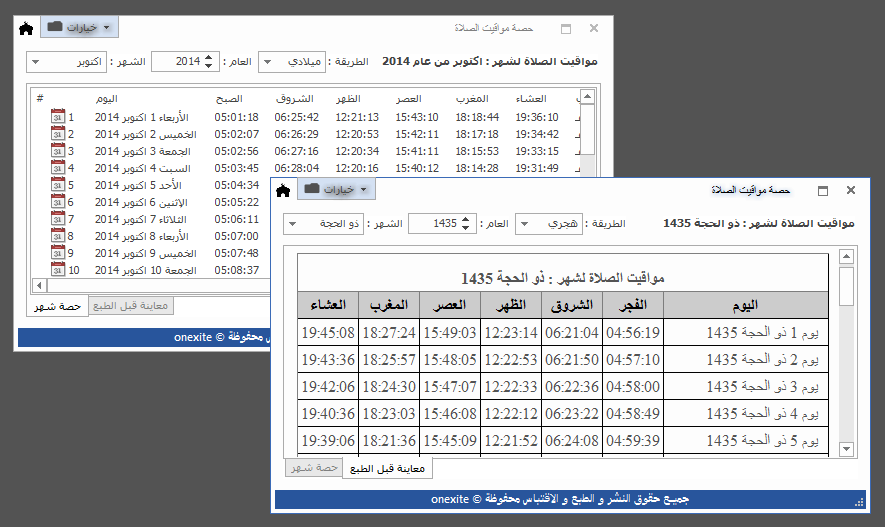Open the خيارات options menu in front window

coord(336,190)
